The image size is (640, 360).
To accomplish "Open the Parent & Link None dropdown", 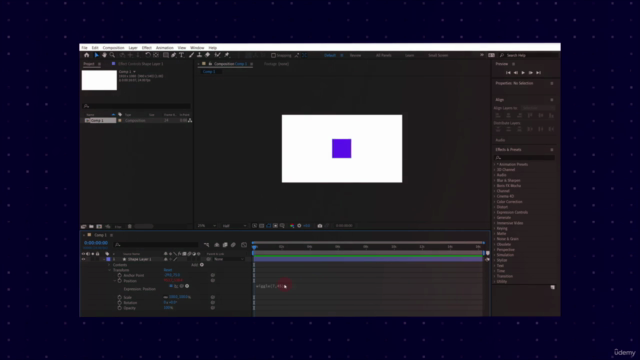I will pyautogui.click(x=229, y=259).
